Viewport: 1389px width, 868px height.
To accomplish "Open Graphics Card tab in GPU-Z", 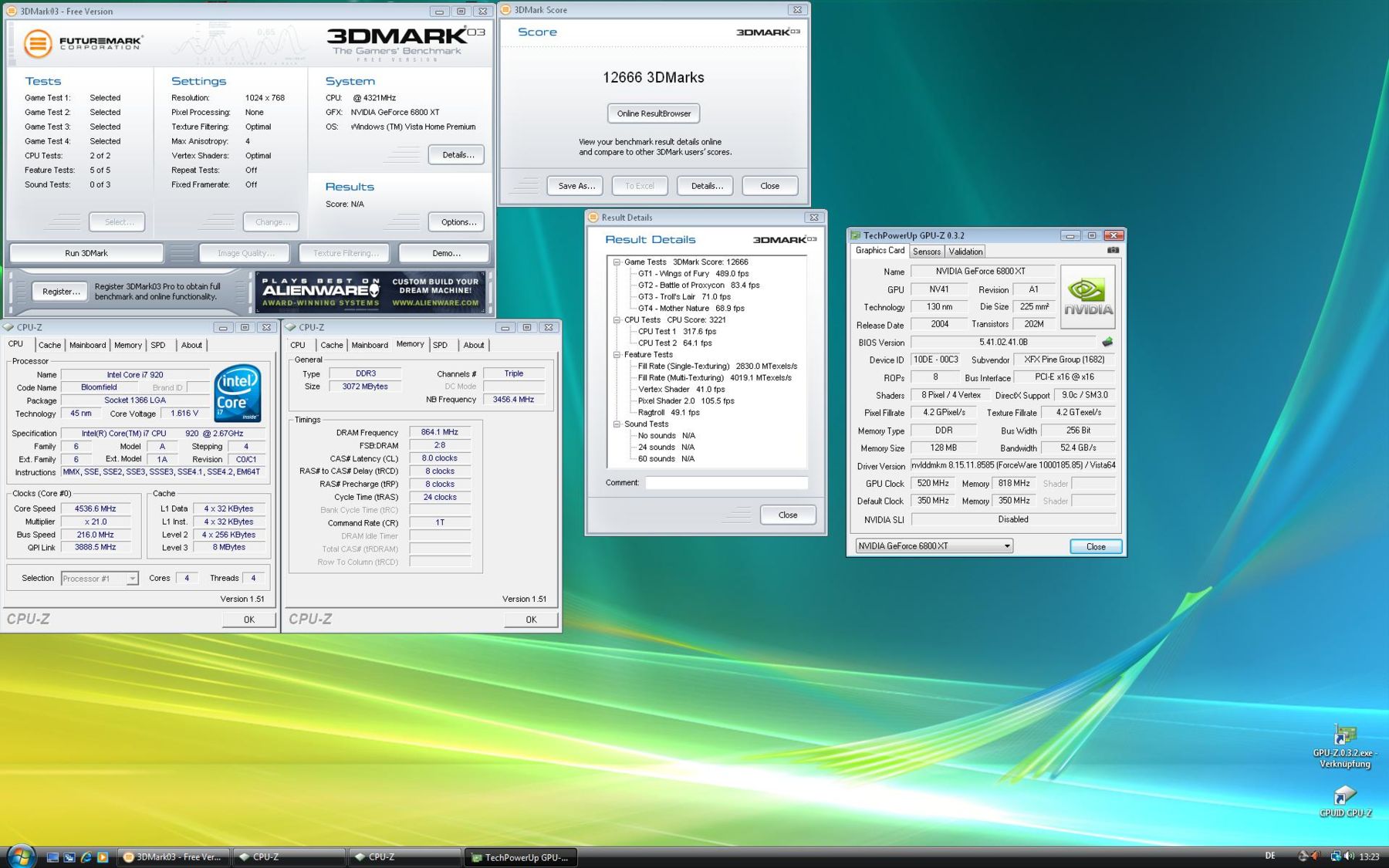I will pyautogui.click(x=880, y=251).
